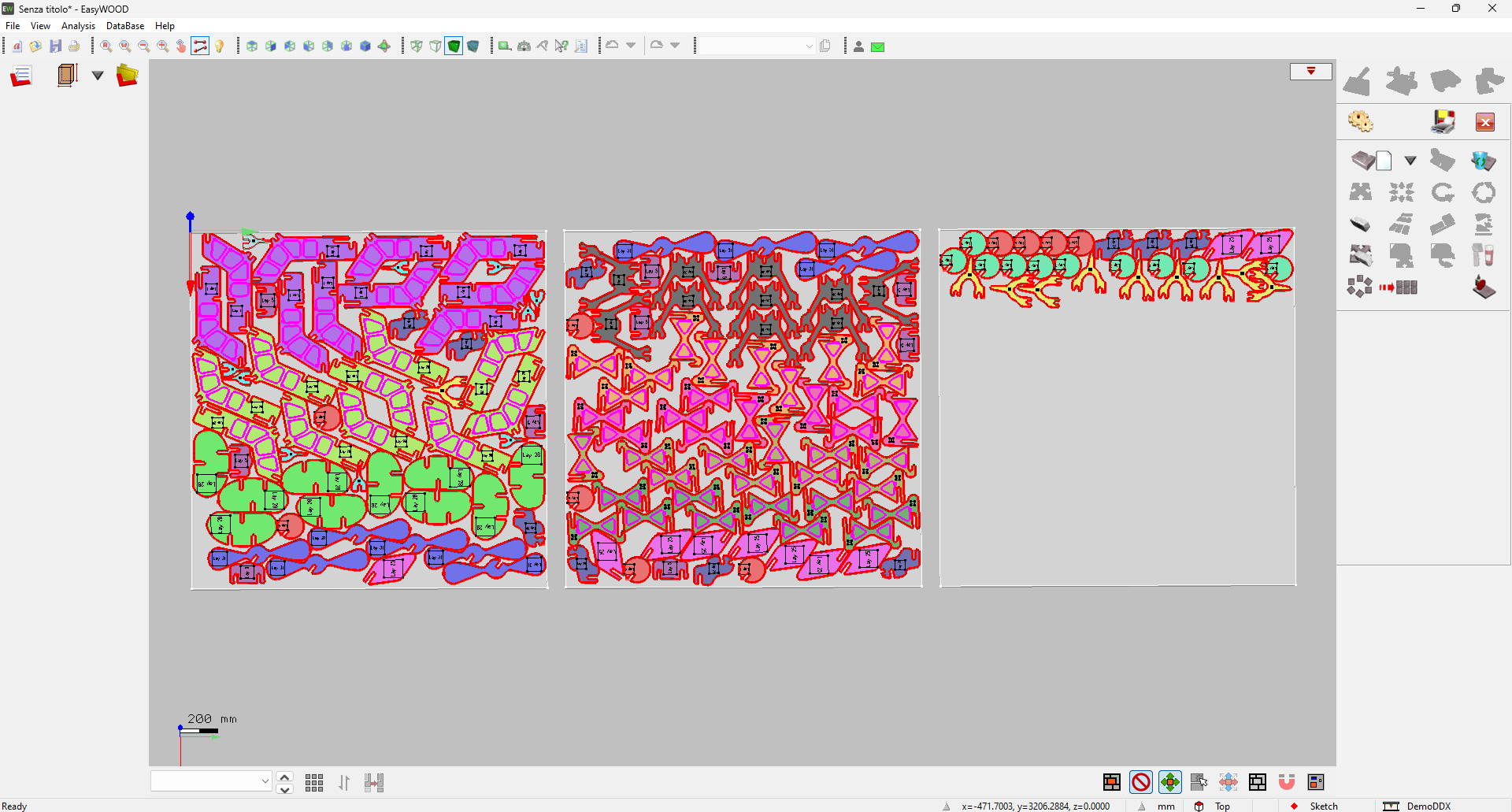
Task: Open the redo history dropdown arrow
Action: click(675, 46)
